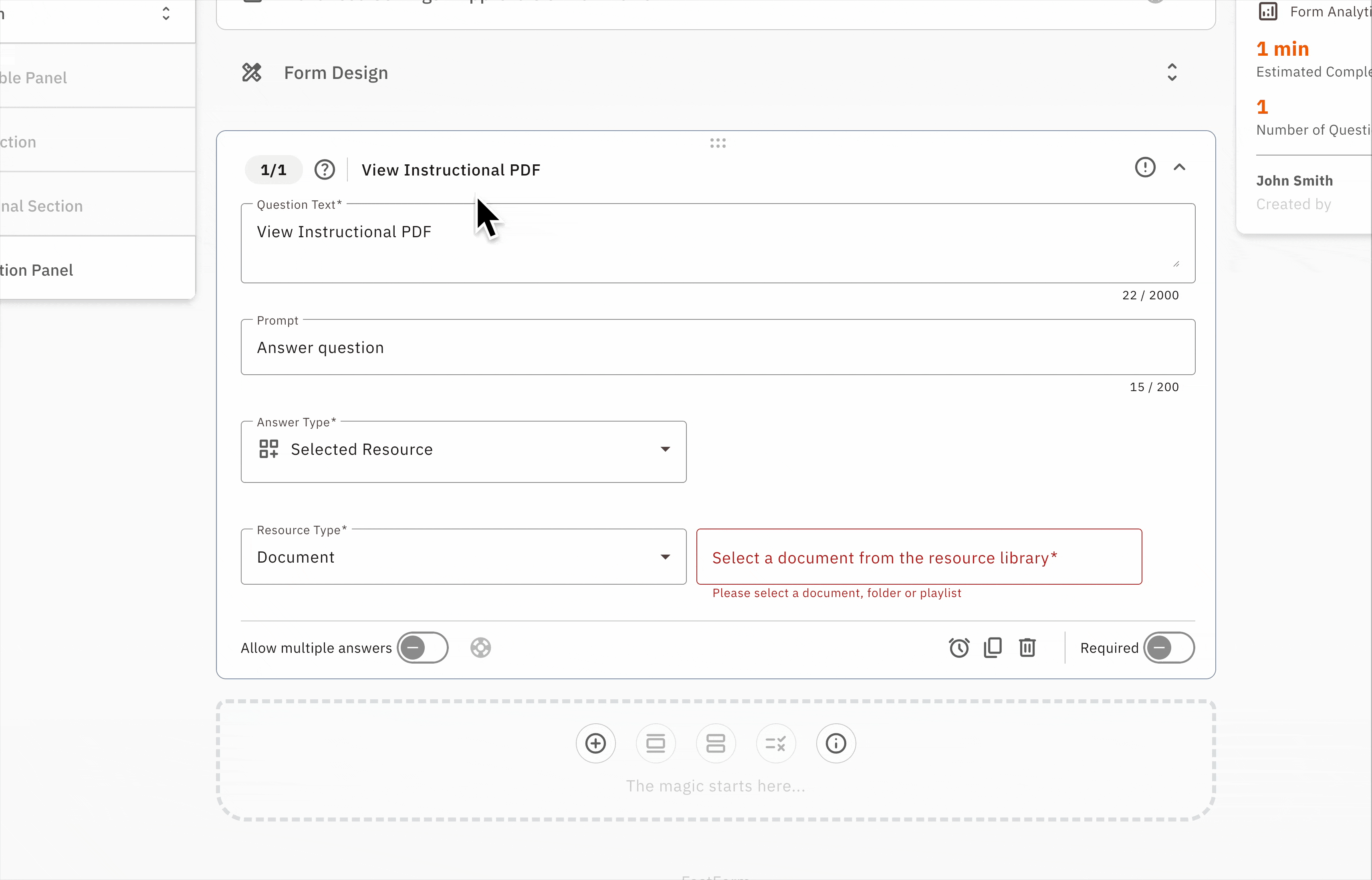Add a new question with the plus icon
1372x880 pixels.
click(x=595, y=743)
